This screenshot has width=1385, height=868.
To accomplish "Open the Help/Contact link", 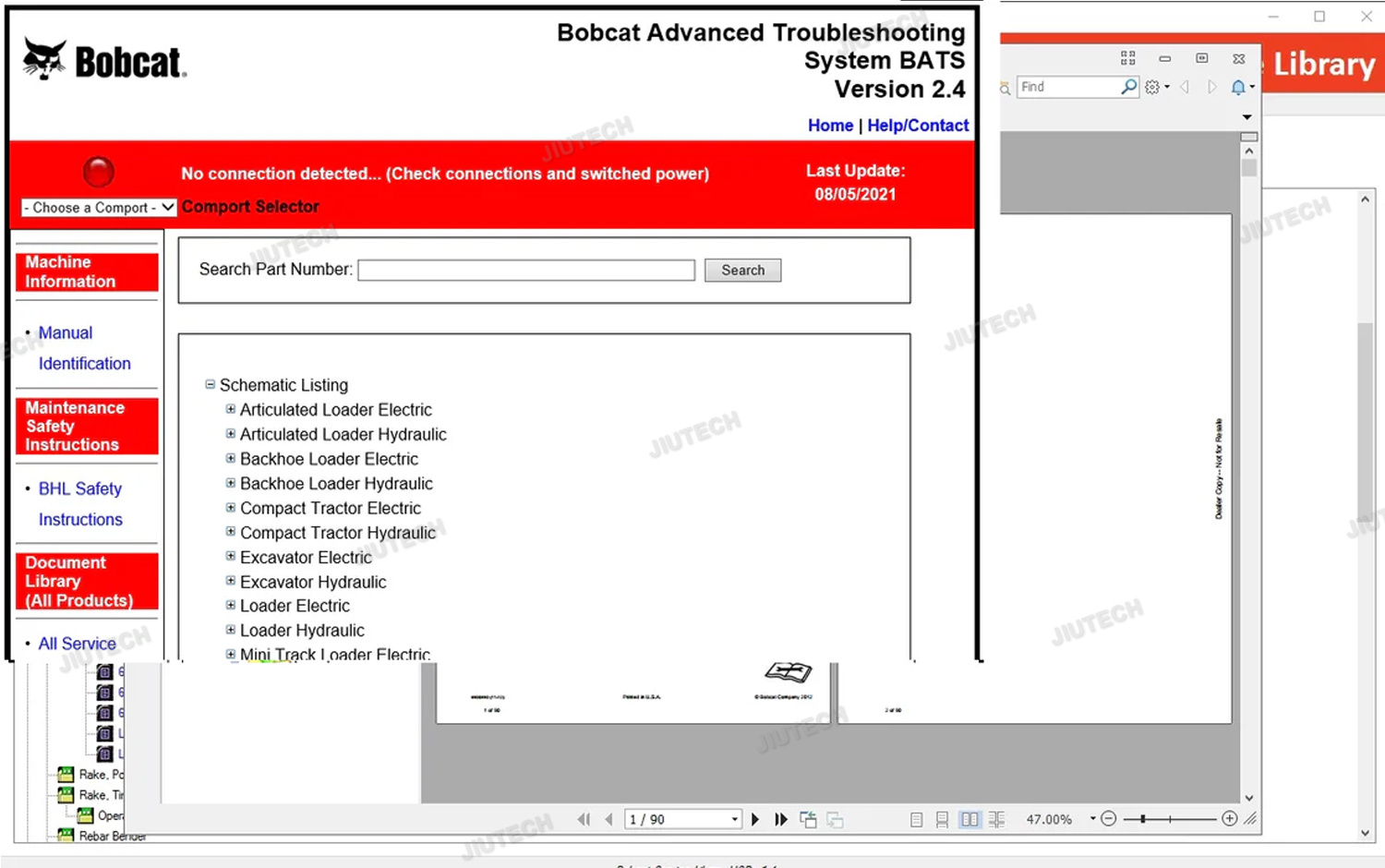I will [918, 126].
